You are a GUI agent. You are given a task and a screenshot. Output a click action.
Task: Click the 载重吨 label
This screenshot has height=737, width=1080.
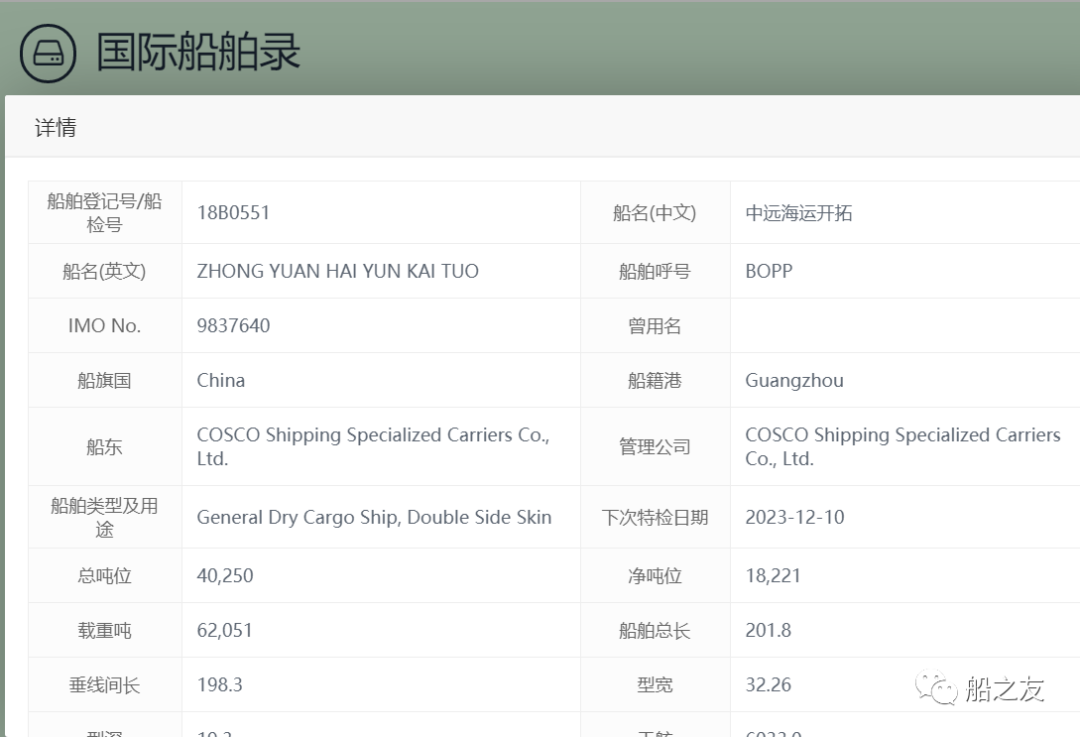(105, 630)
